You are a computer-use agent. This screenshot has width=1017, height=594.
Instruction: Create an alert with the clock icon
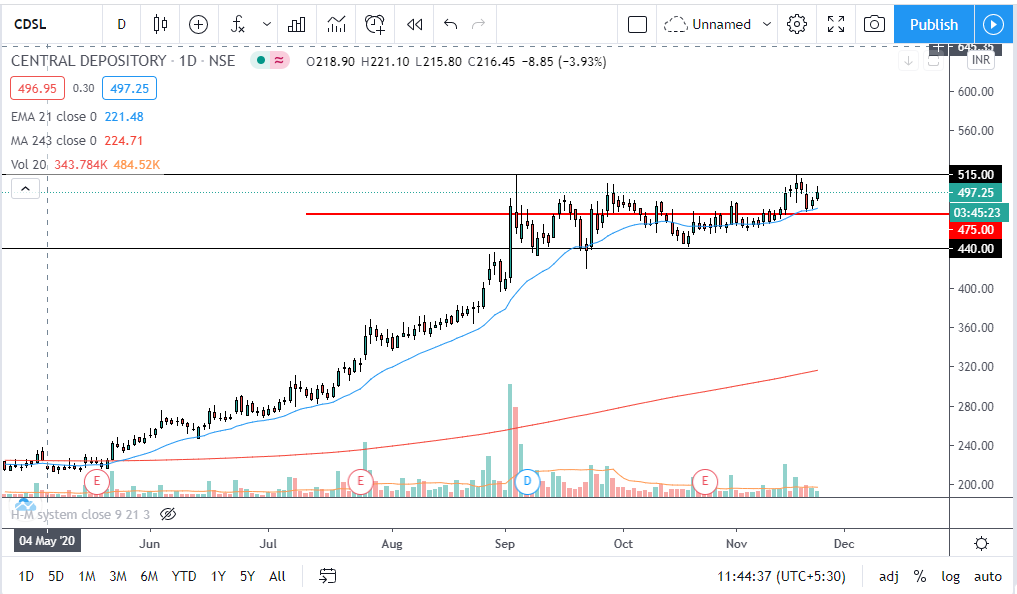click(375, 25)
